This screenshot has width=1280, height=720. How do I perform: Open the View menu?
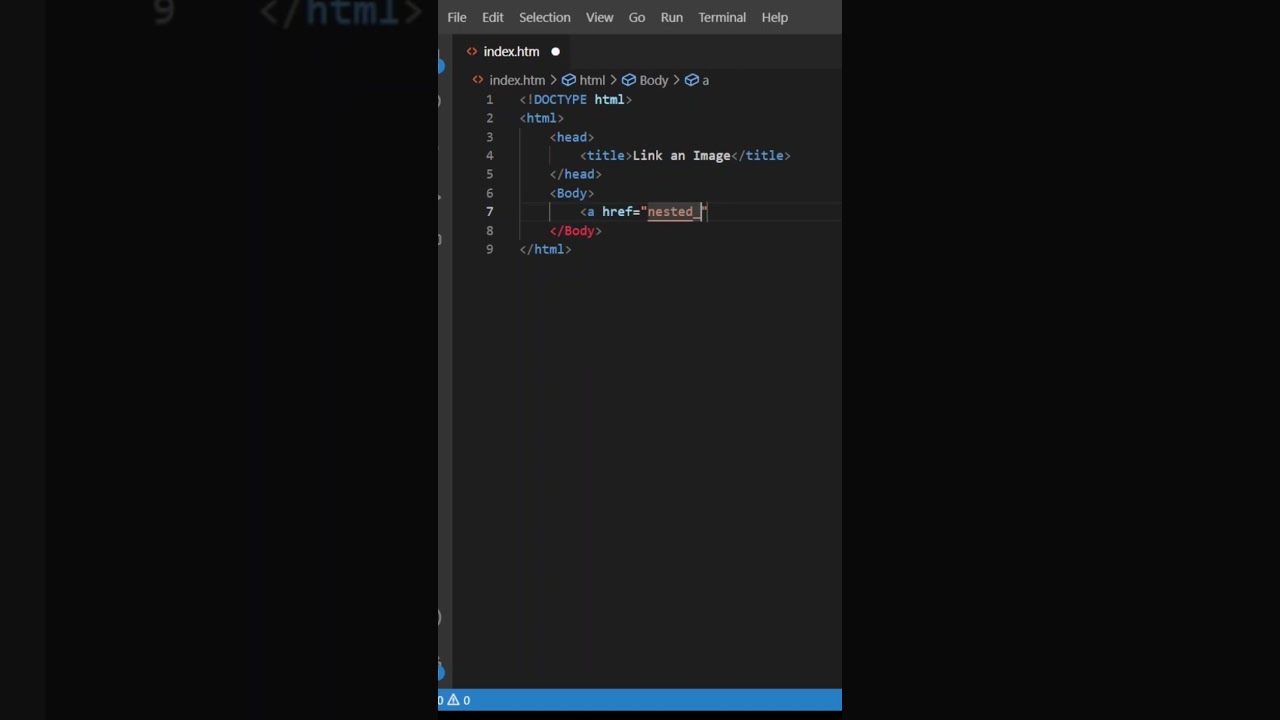pos(600,17)
